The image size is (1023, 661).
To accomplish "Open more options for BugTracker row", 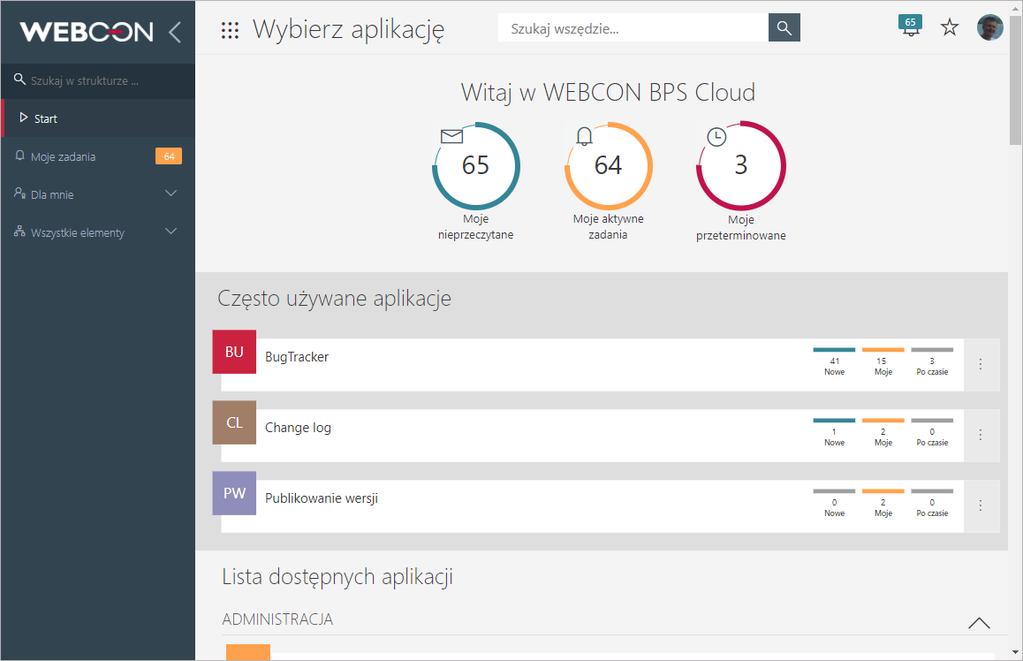I will [980, 364].
